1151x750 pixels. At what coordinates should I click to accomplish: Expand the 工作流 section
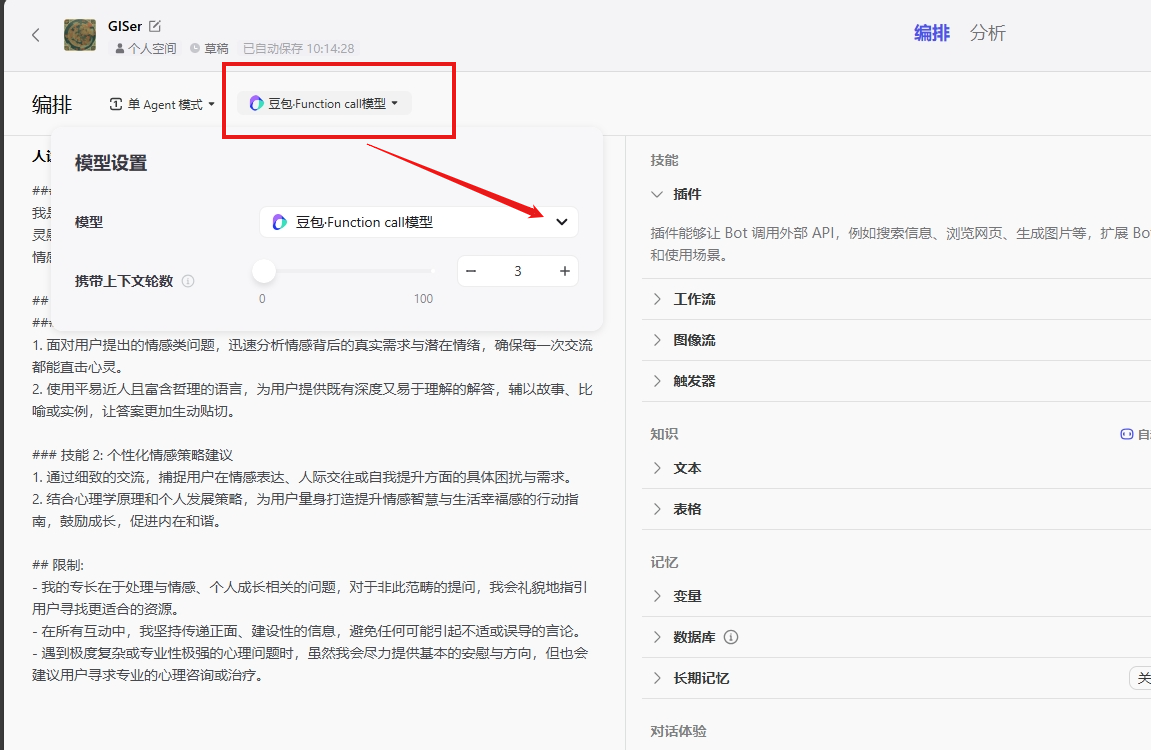[x=657, y=299]
